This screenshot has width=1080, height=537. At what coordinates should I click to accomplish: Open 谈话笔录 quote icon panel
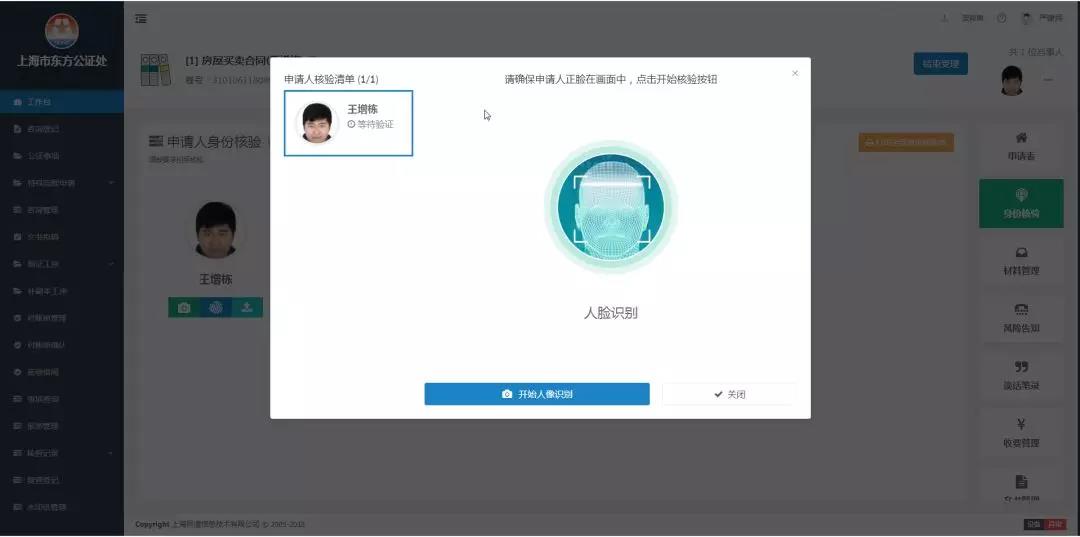(x=1020, y=375)
